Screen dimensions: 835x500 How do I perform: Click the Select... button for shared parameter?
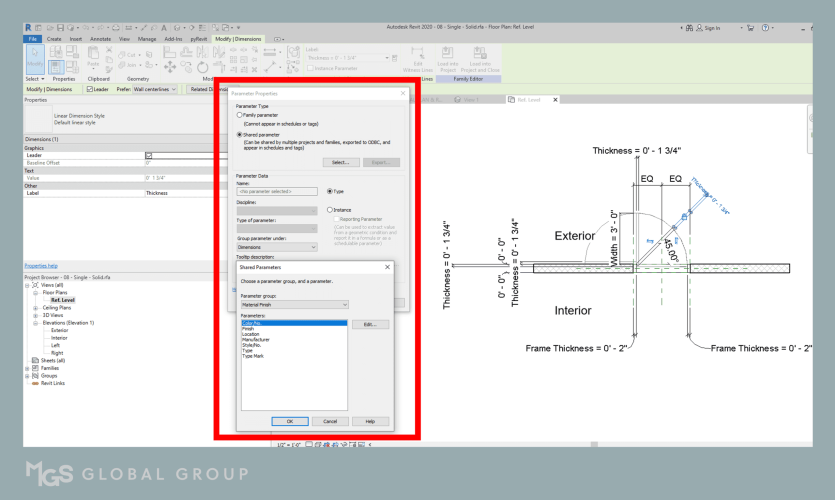point(340,162)
